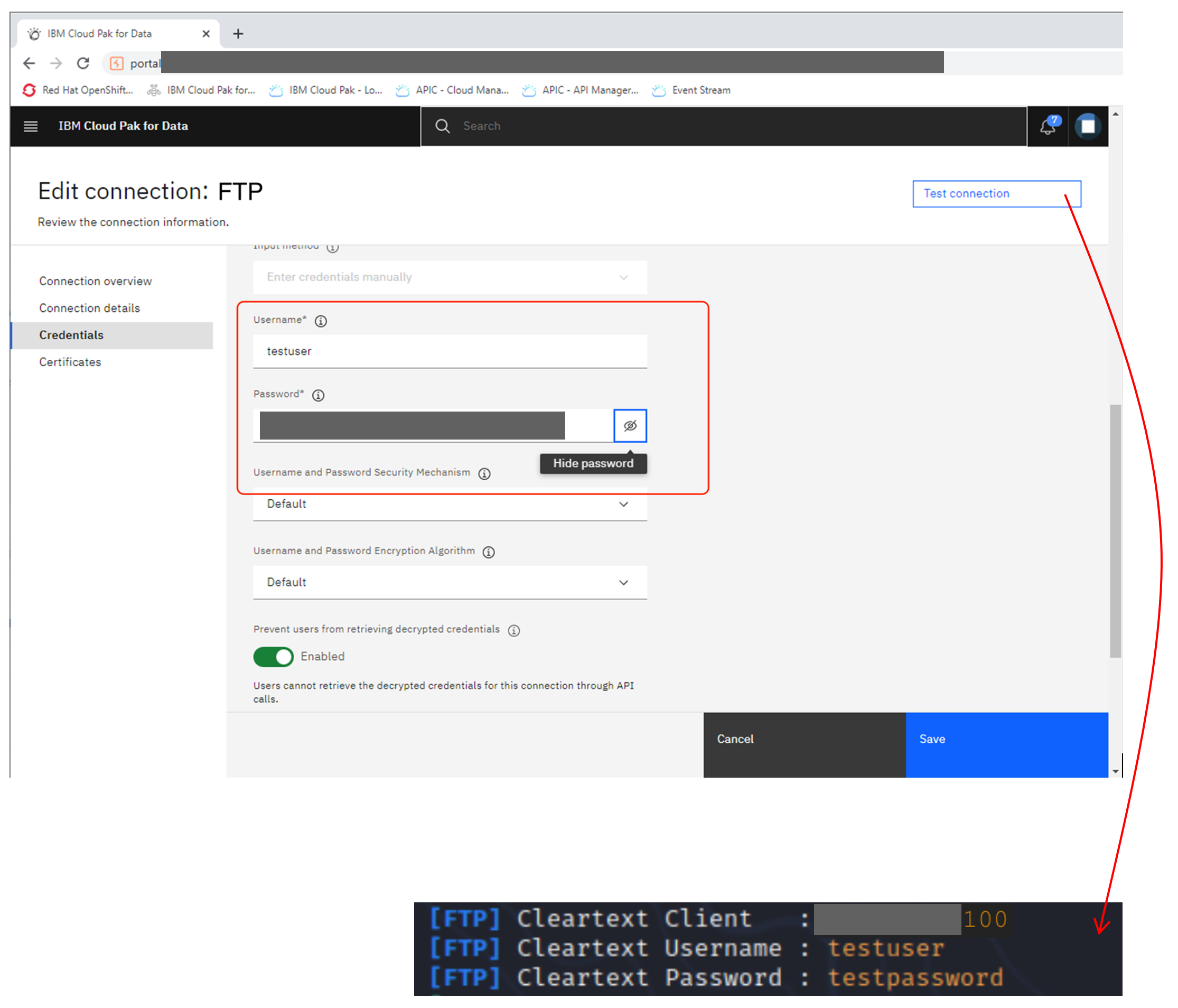
Task: Go to Connection details section
Action: pyautogui.click(x=89, y=308)
